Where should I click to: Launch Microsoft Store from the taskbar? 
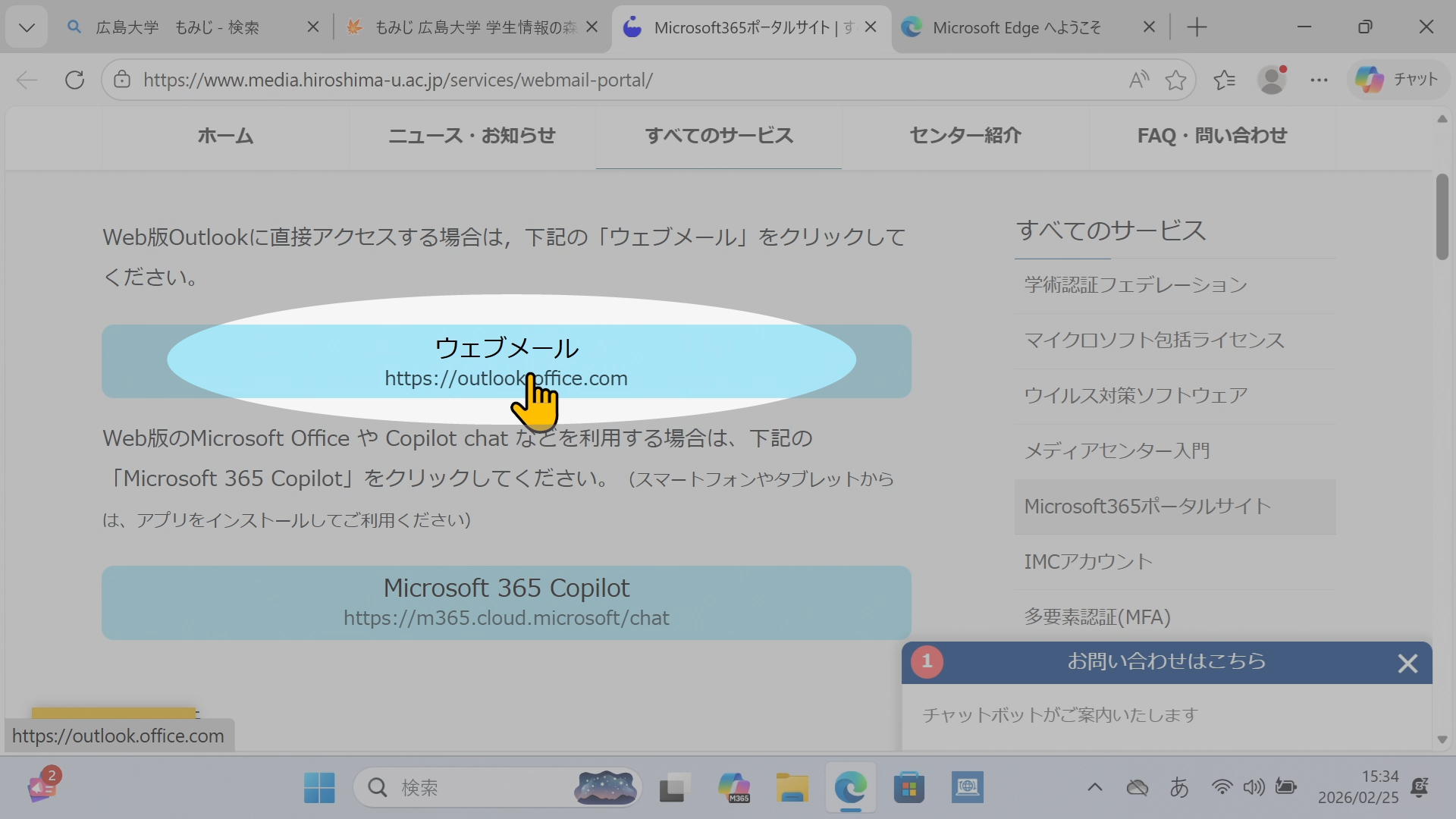click(x=909, y=787)
